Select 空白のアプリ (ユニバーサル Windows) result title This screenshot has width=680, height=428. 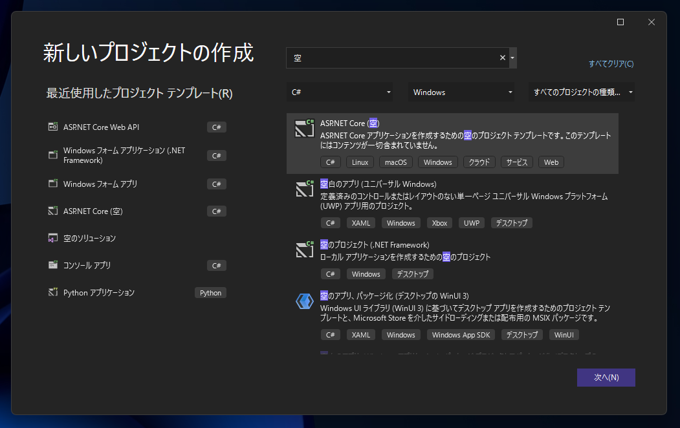[x=378, y=184]
